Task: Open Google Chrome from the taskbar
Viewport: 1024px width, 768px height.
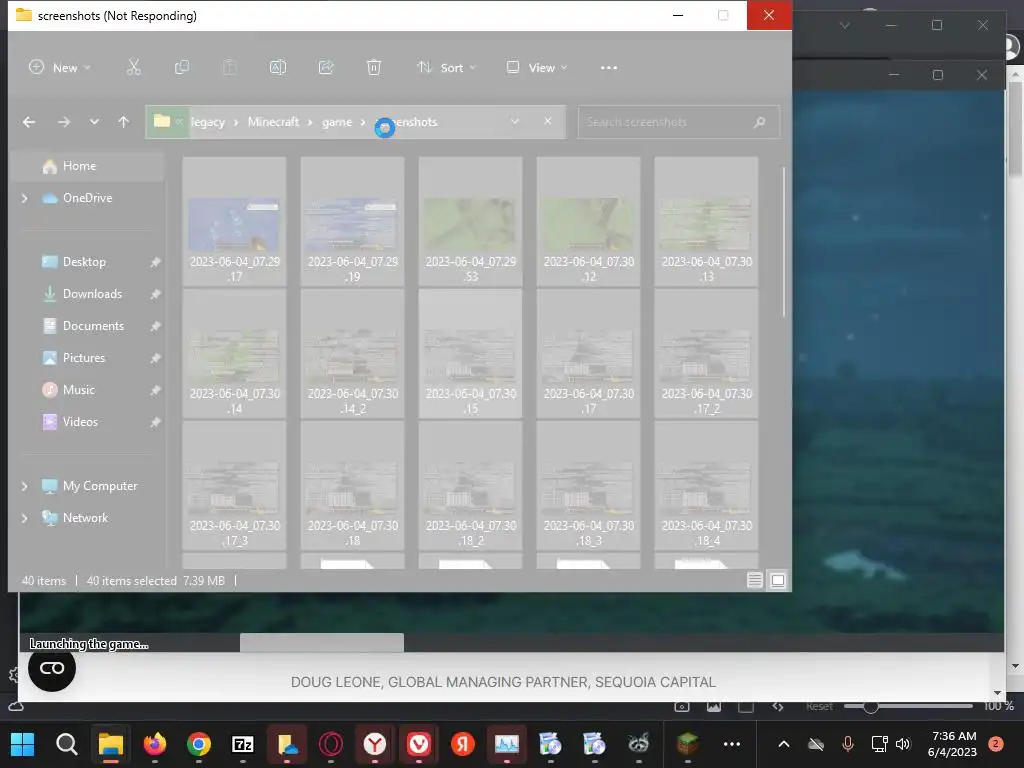Action: [199, 744]
